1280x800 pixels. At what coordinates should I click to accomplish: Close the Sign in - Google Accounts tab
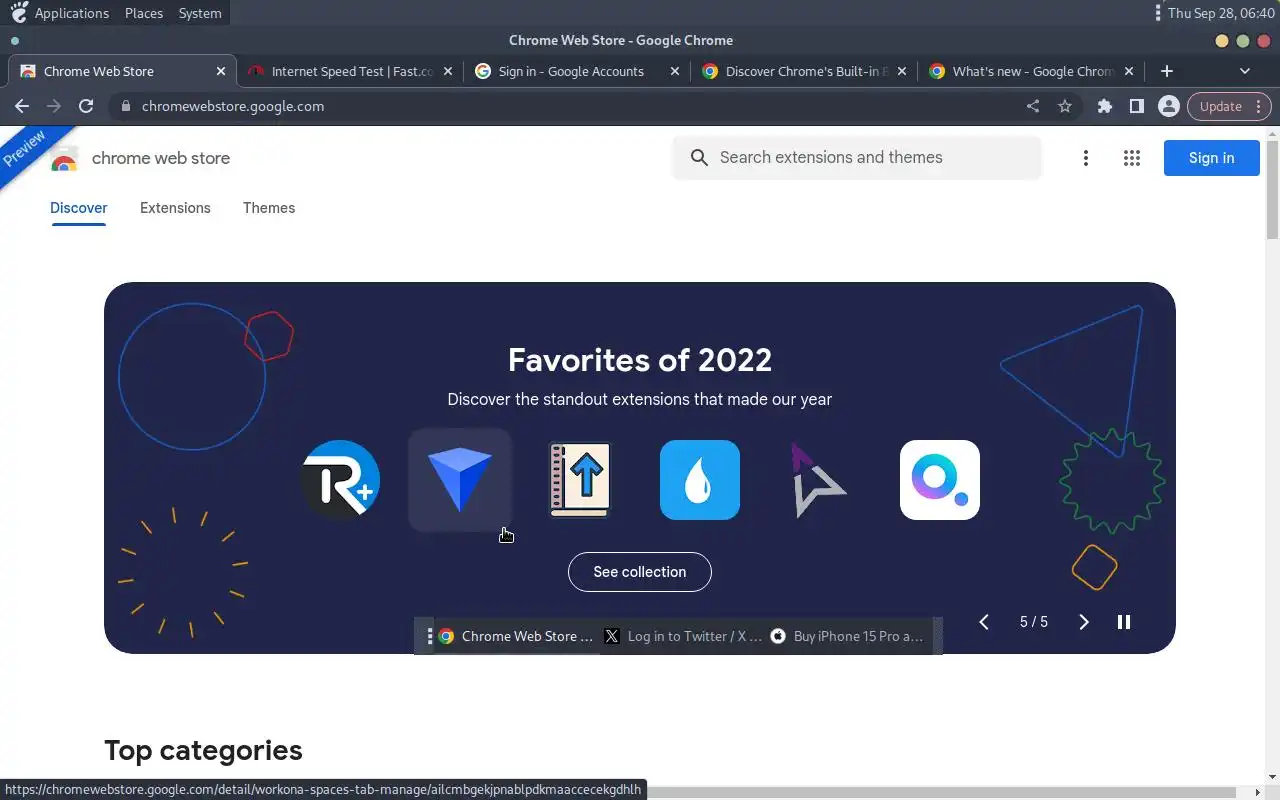coord(675,71)
